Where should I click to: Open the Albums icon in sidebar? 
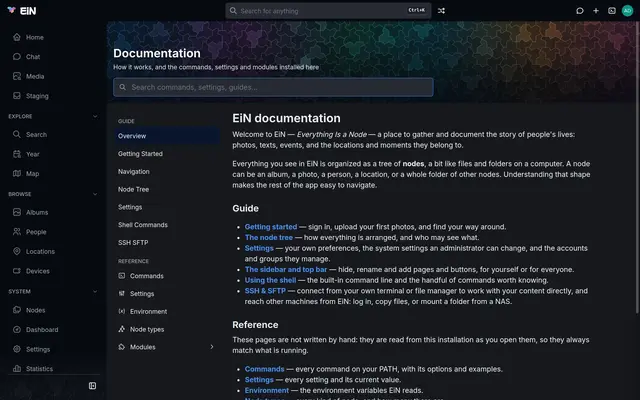point(17,212)
